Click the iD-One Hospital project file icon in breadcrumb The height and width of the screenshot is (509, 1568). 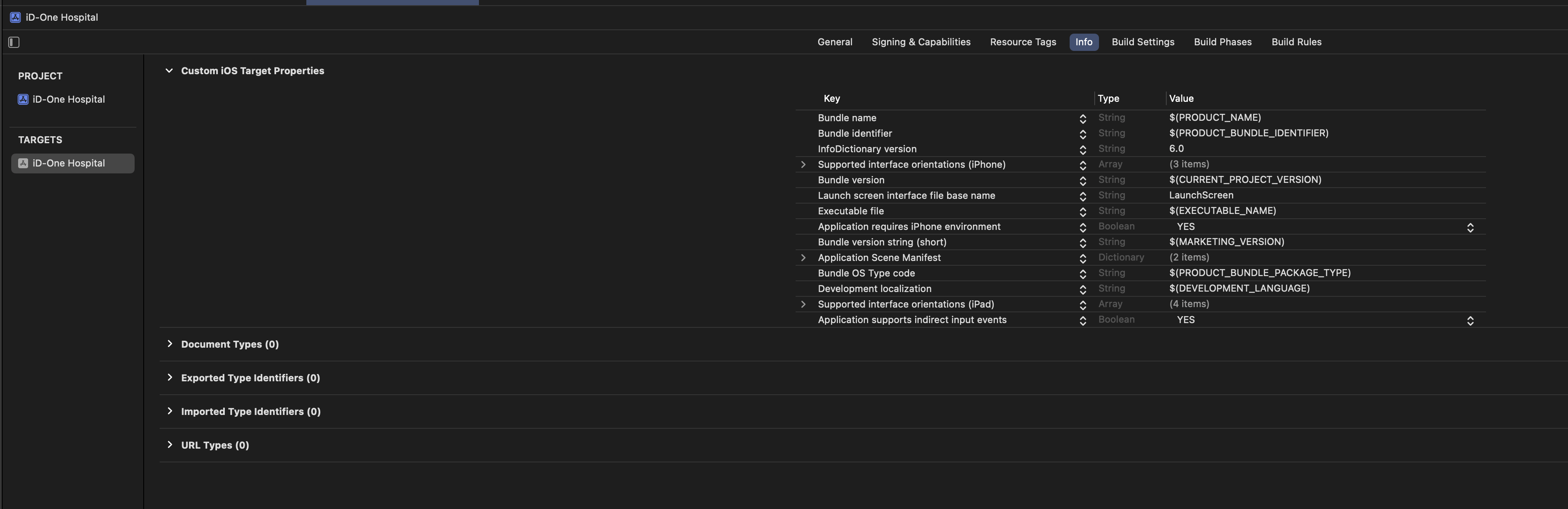(x=15, y=17)
